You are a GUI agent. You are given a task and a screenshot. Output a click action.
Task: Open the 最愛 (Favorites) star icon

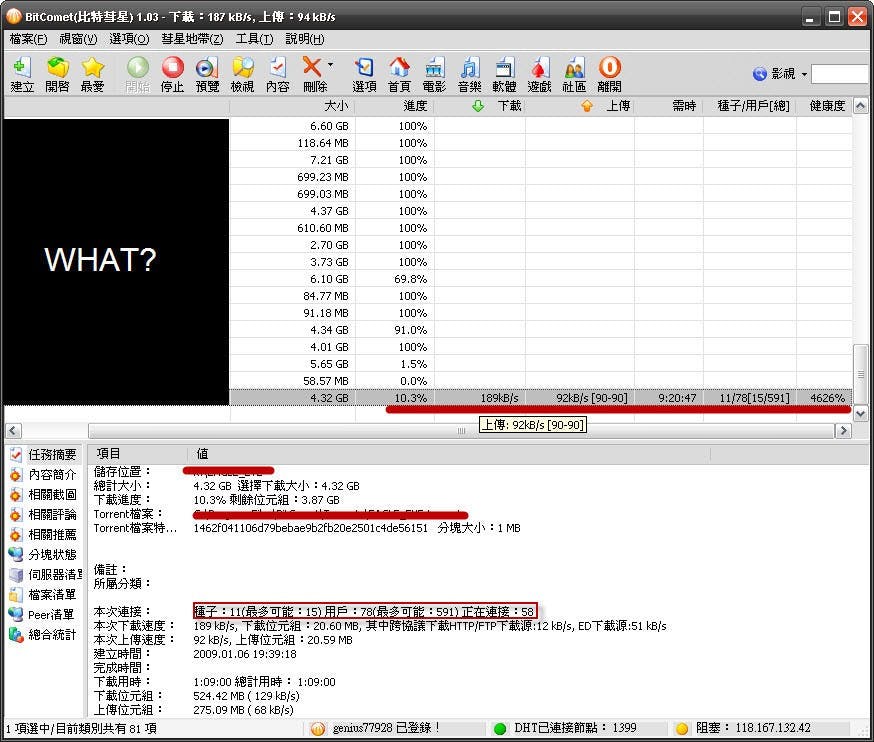[x=93, y=73]
